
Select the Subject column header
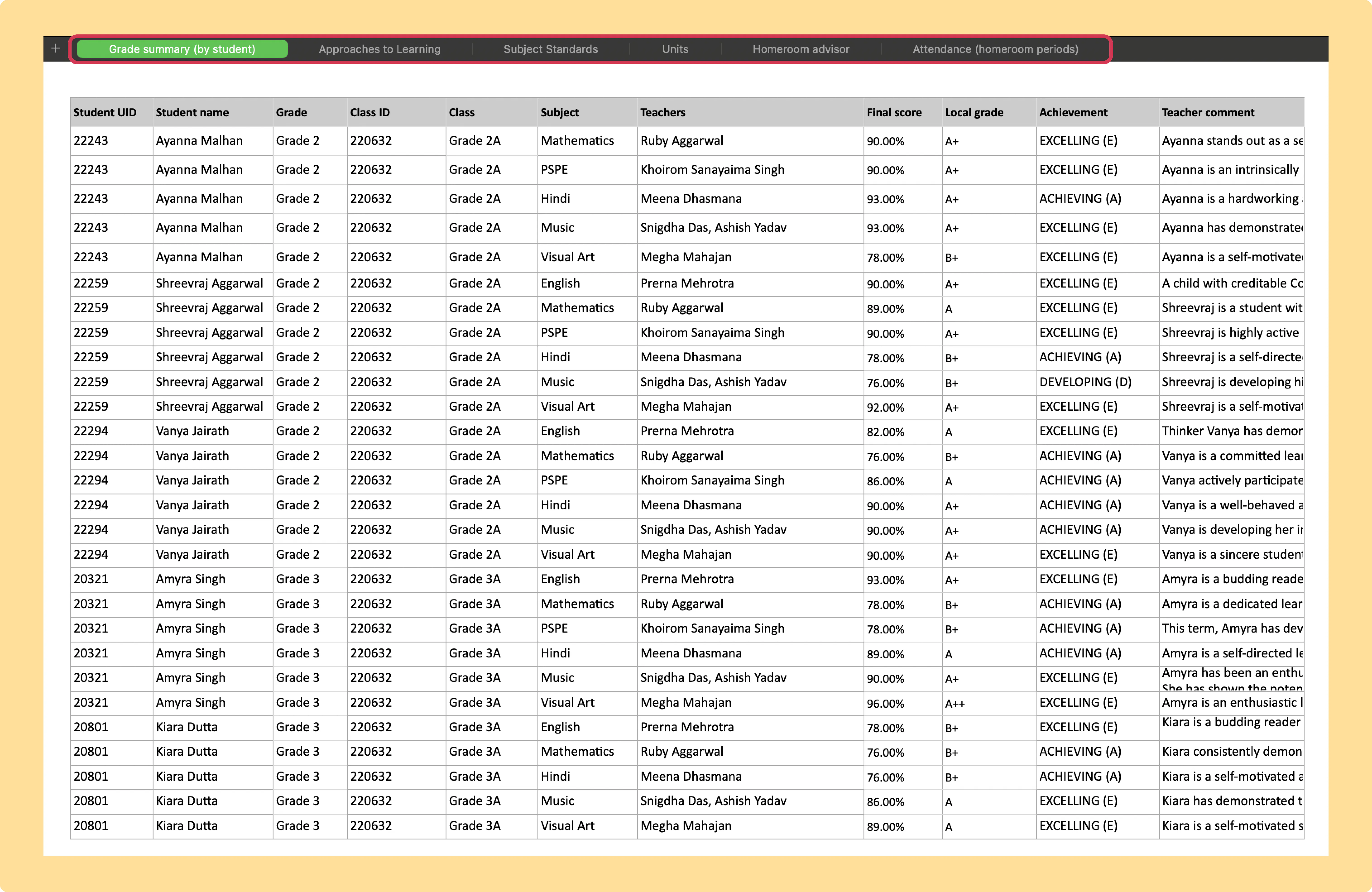click(588, 113)
